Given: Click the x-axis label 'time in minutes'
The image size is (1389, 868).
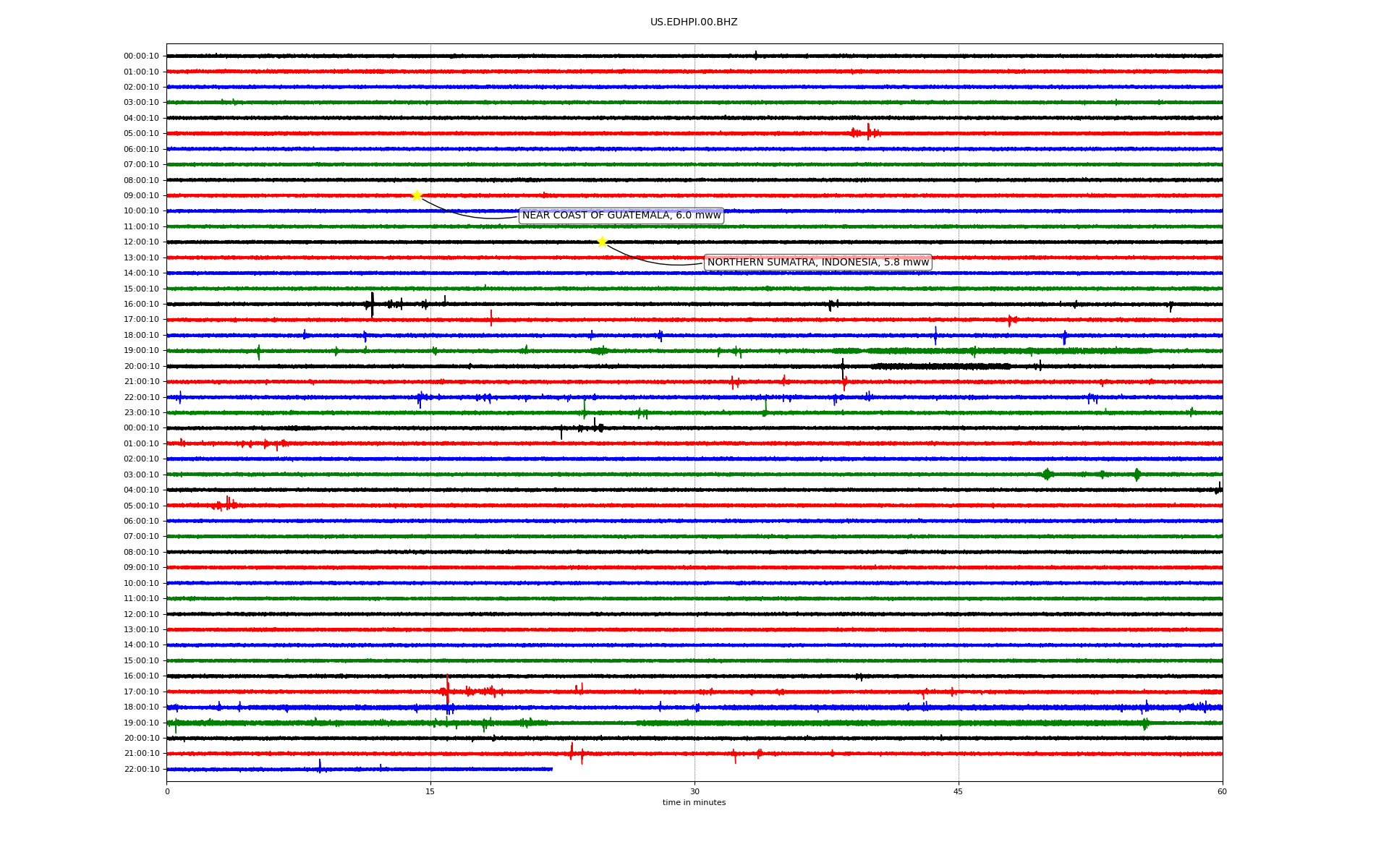Looking at the screenshot, I should [694, 803].
